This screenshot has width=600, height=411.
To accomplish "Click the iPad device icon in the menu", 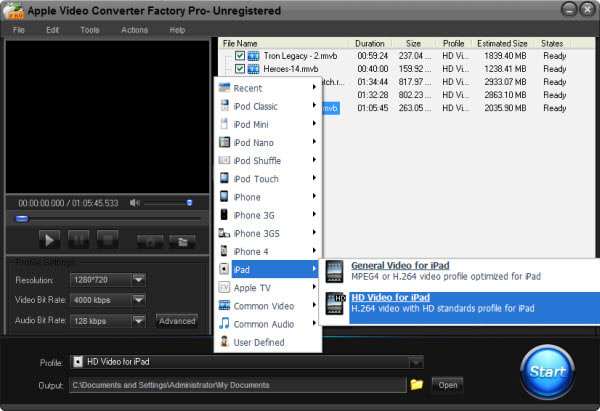I will click(224, 269).
